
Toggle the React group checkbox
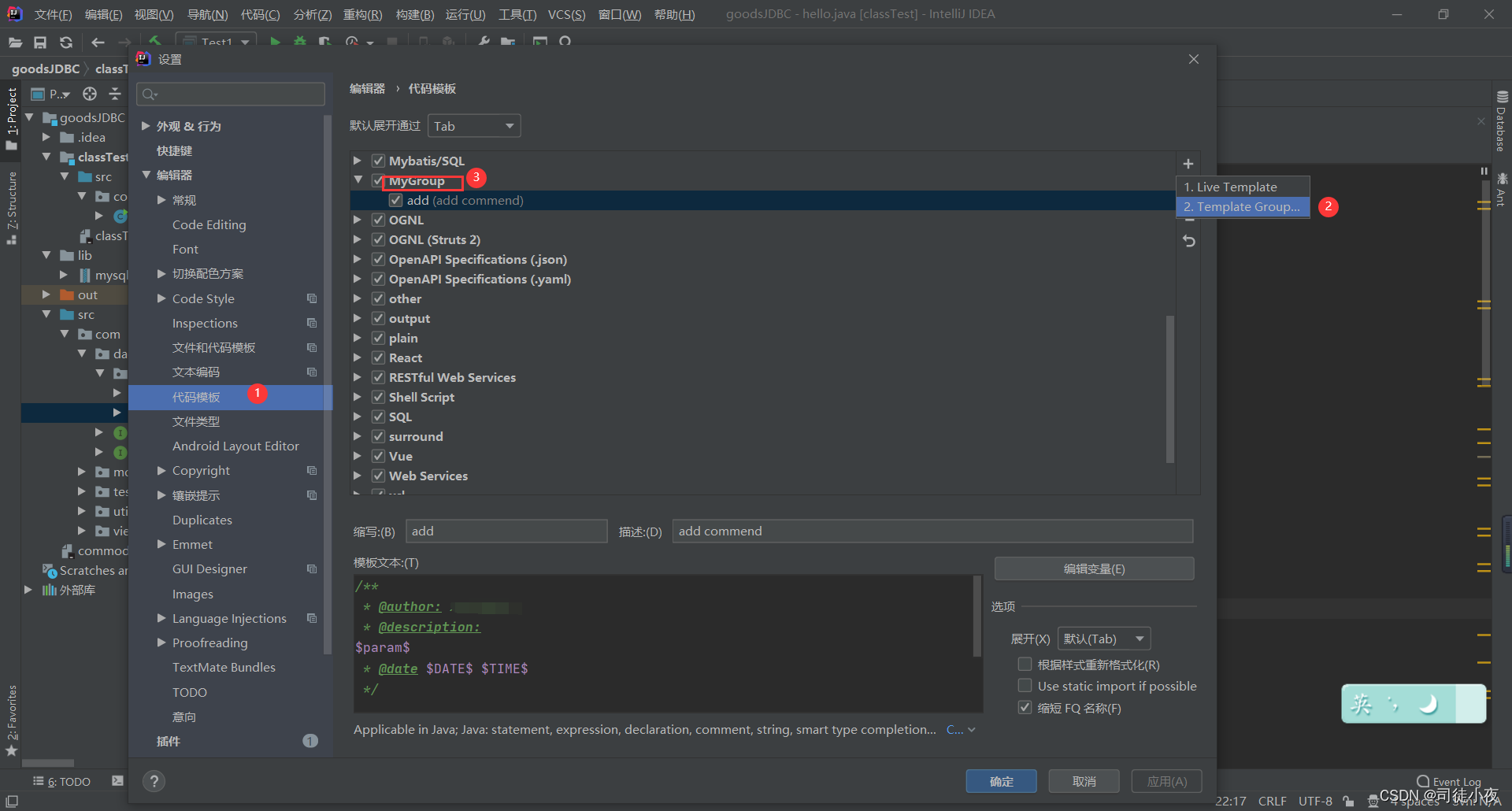pyautogui.click(x=378, y=357)
